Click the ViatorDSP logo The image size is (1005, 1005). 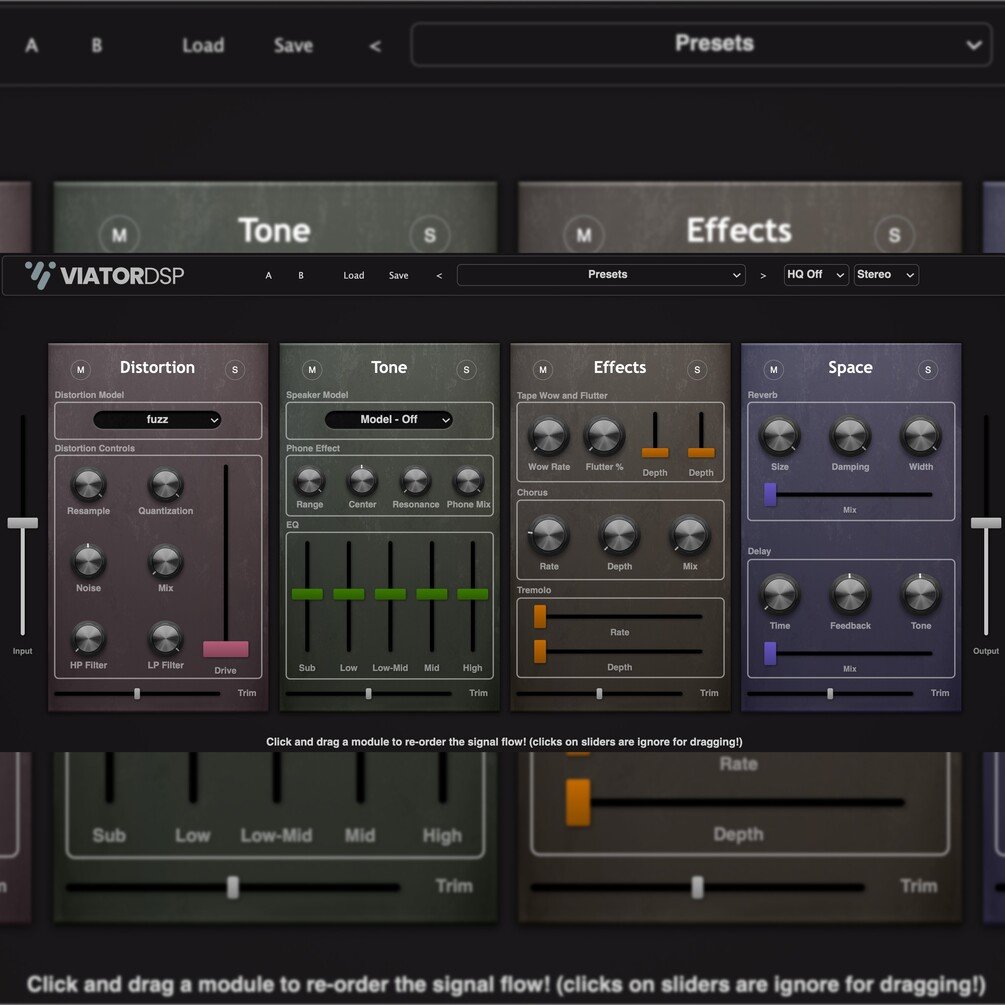(104, 276)
